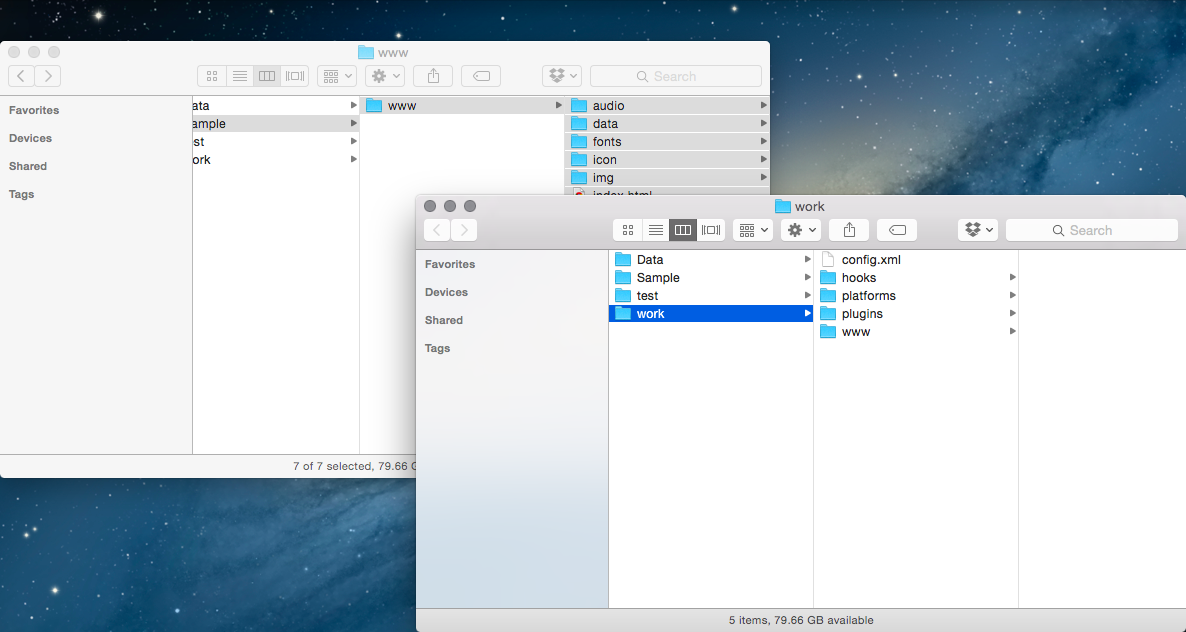Screen dimensions: 1186x632
Task: Click the "7 of 7 selected" status text
Action: tap(332, 466)
